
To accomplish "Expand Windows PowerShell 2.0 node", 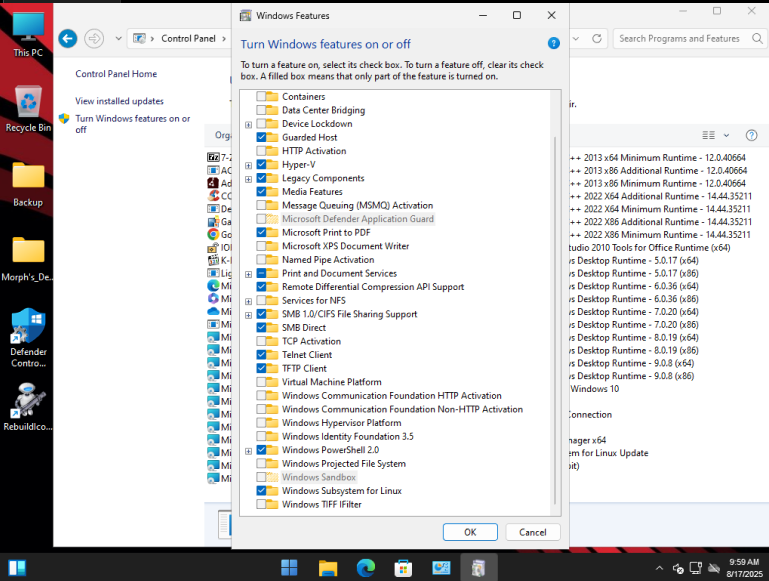I will pyautogui.click(x=248, y=451).
